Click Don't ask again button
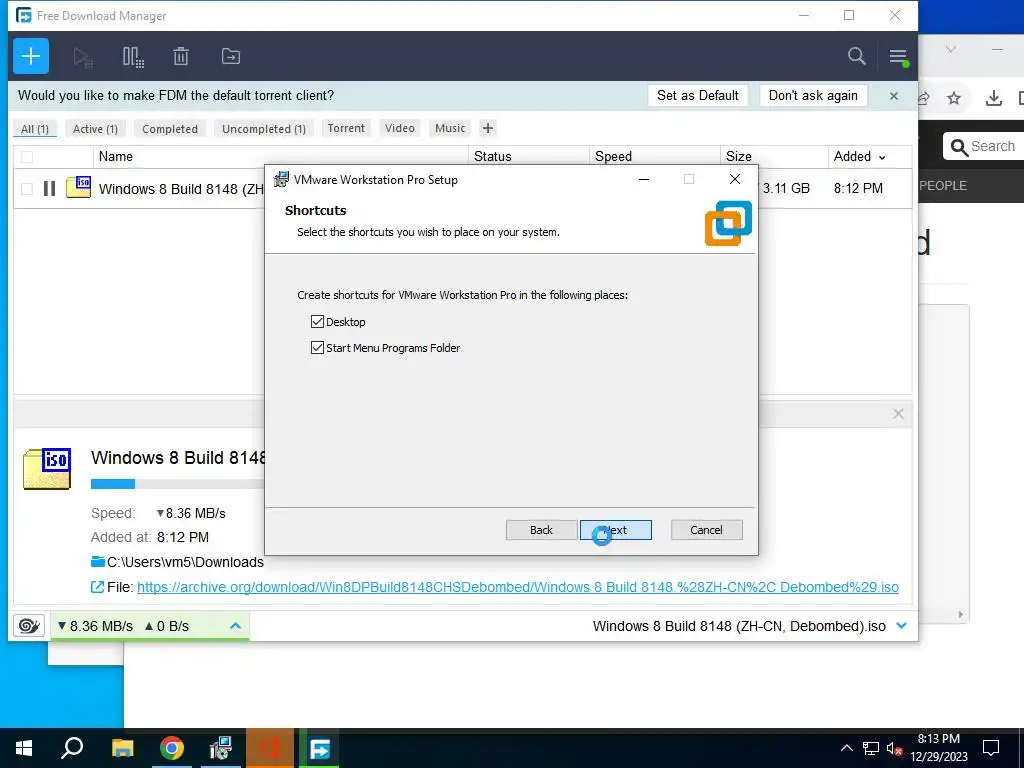This screenshot has height=768, width=1024. pyautogui.click(x=813, y=95)
